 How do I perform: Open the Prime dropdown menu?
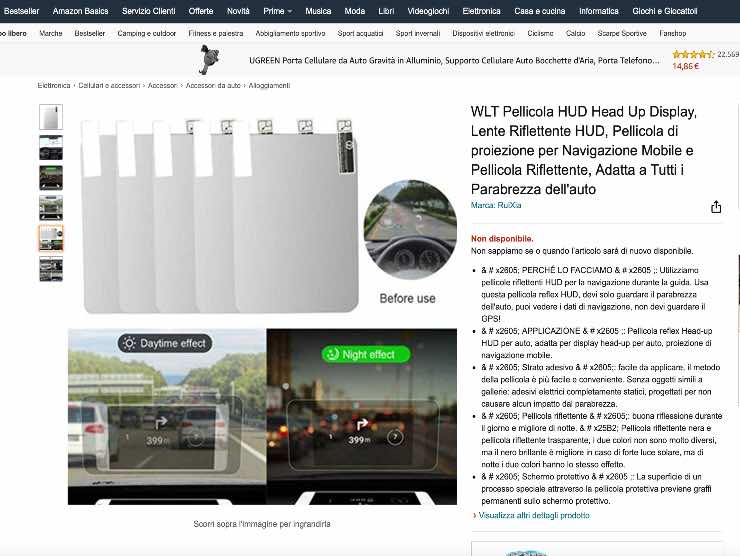tap(277, 11)
